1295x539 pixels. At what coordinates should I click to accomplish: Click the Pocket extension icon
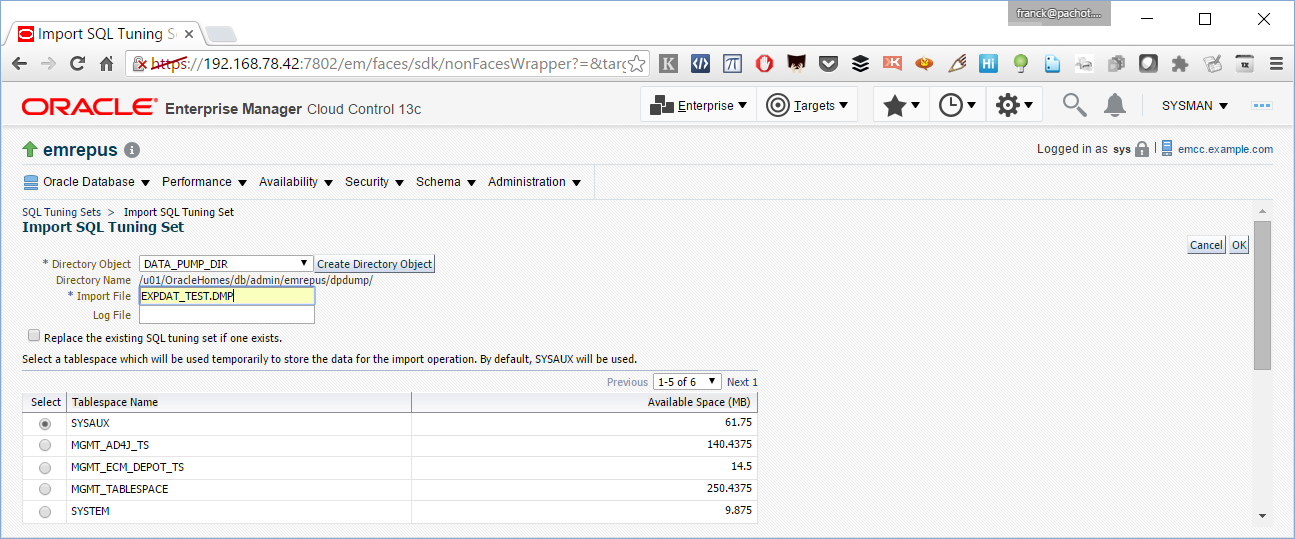tap(828, 63)
